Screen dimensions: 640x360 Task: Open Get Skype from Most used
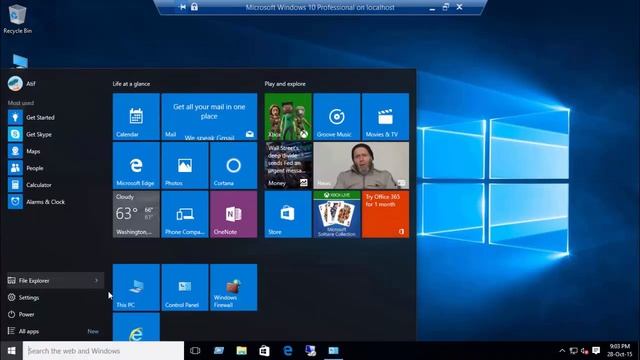[x=30, y=134]
